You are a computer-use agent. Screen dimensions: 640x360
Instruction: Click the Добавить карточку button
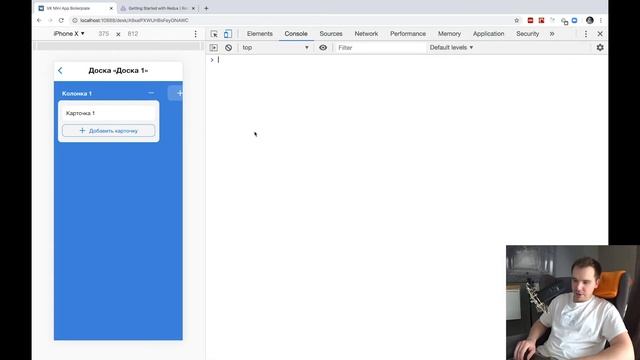(109, 131)
